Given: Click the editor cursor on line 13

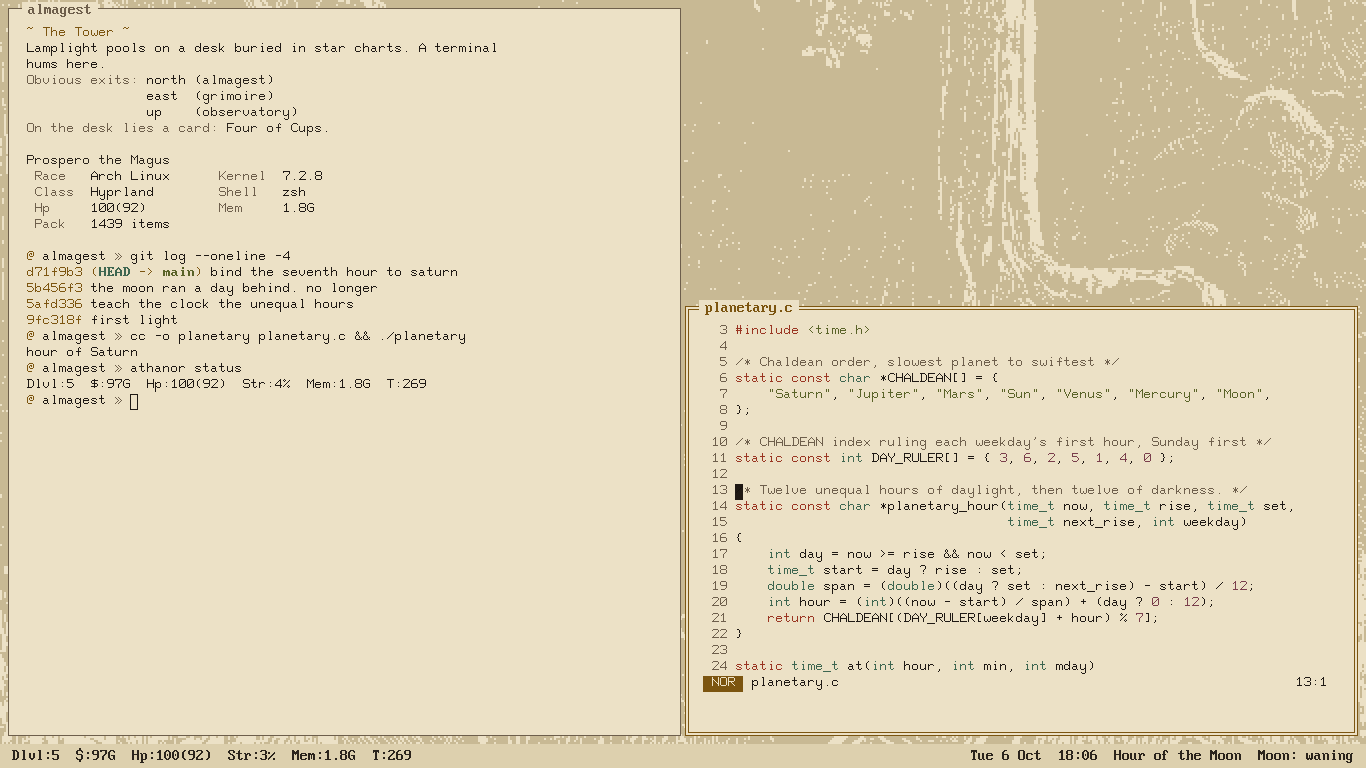Looking at the screenshot, I should pos(739,491).
